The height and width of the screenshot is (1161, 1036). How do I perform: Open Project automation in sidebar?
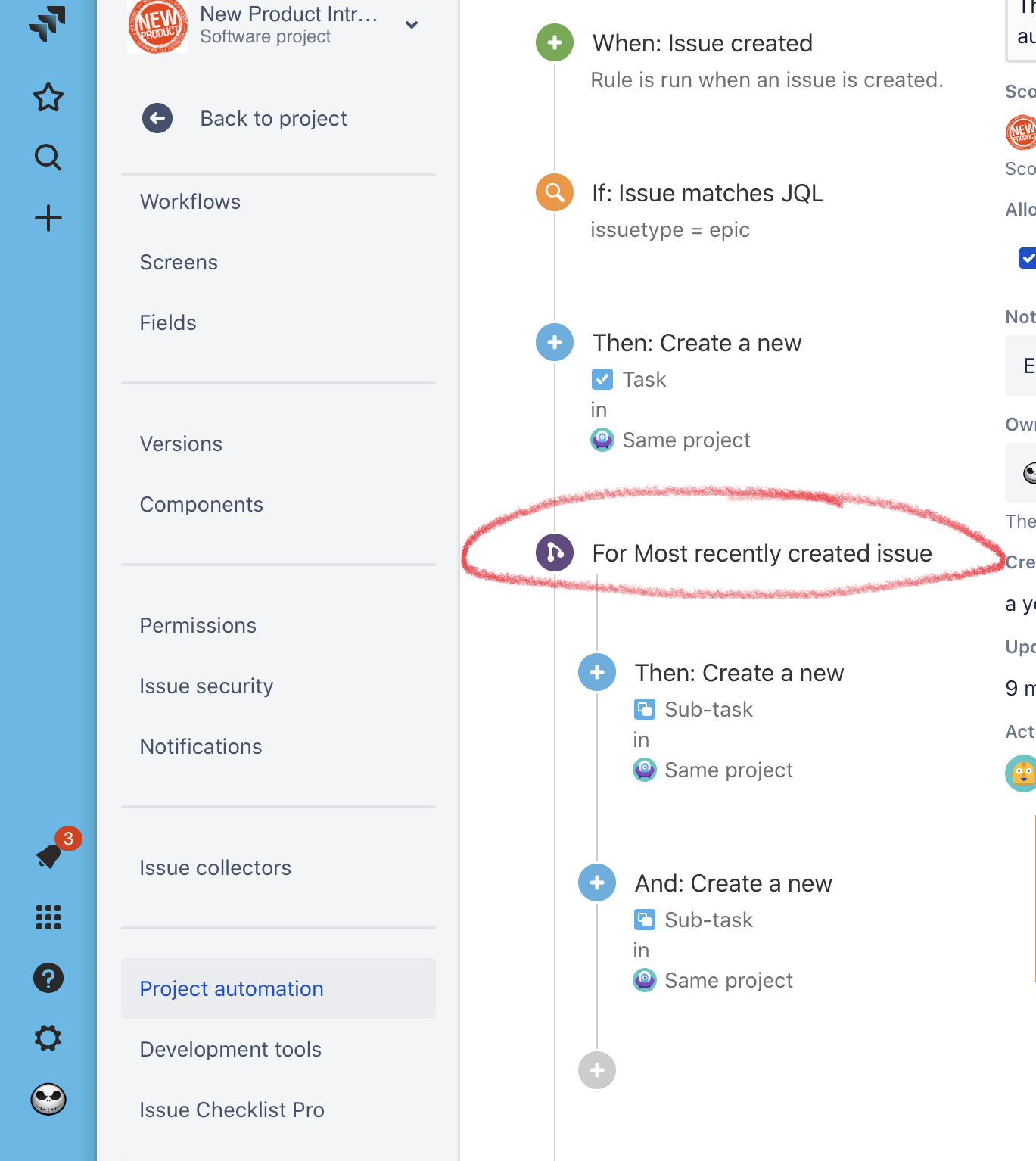click(x=231, y=988)
